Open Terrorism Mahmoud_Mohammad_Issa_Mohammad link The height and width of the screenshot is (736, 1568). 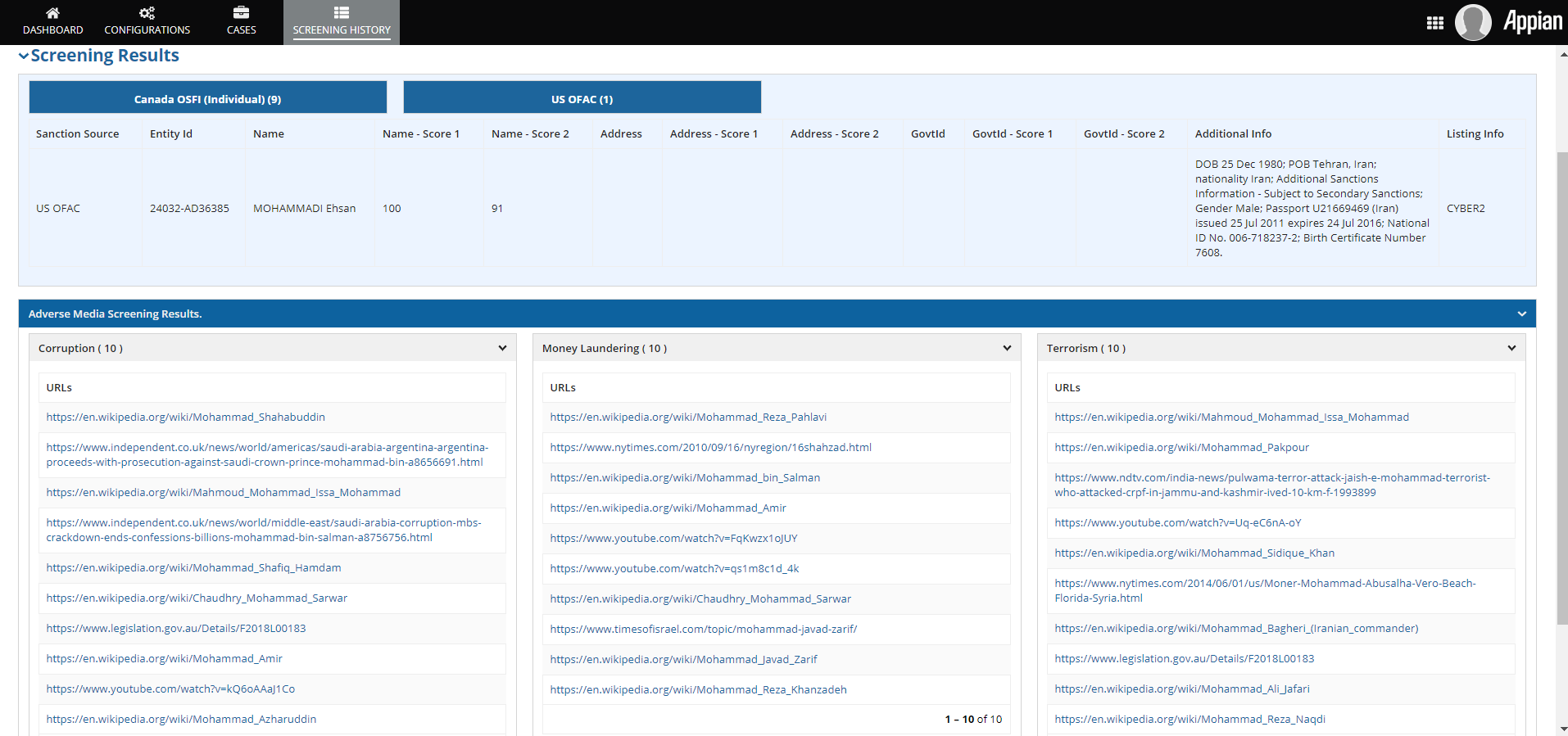click(x=1231, y=417)
